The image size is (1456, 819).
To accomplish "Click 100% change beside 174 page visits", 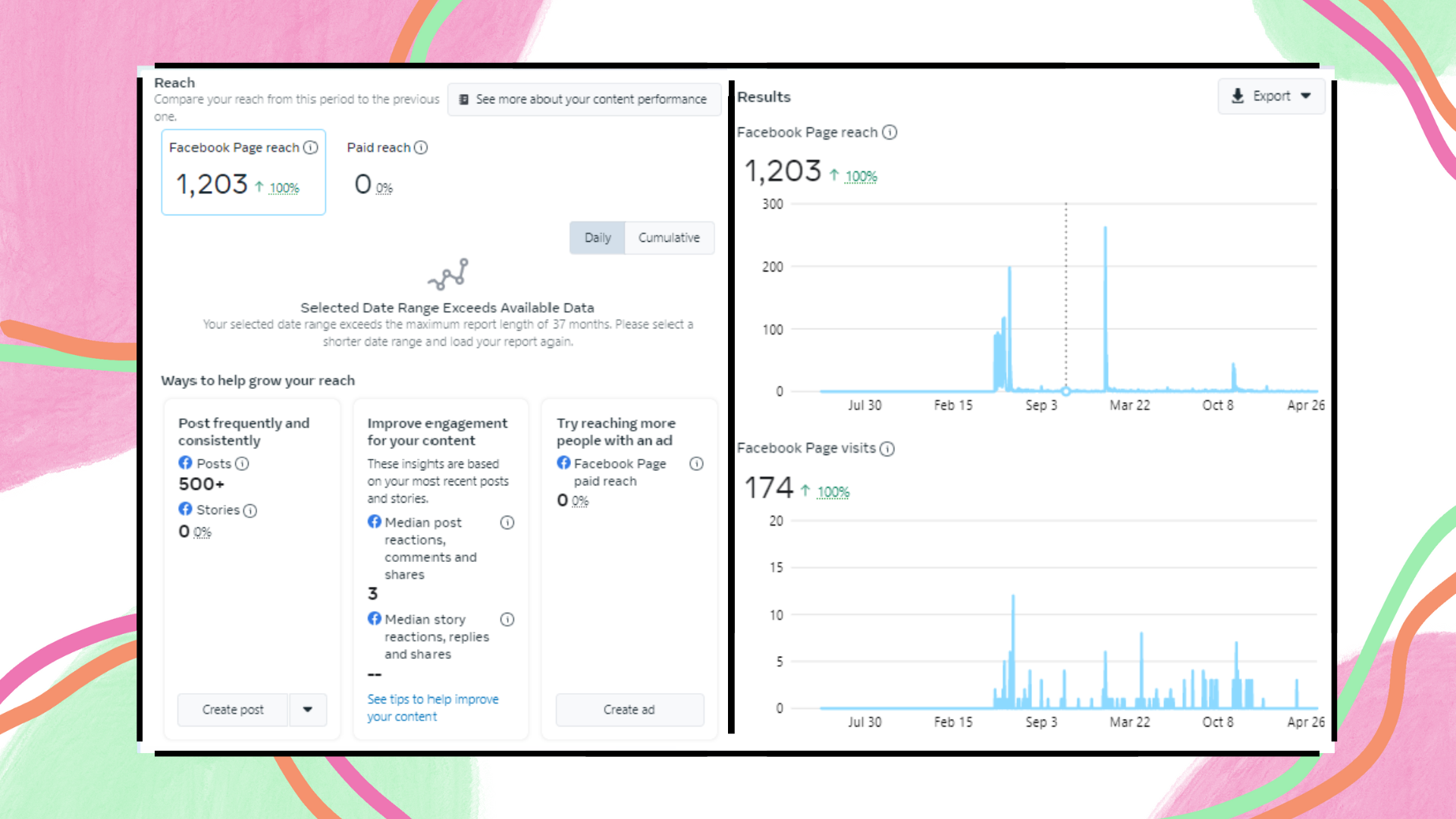I will pos(833,492).
